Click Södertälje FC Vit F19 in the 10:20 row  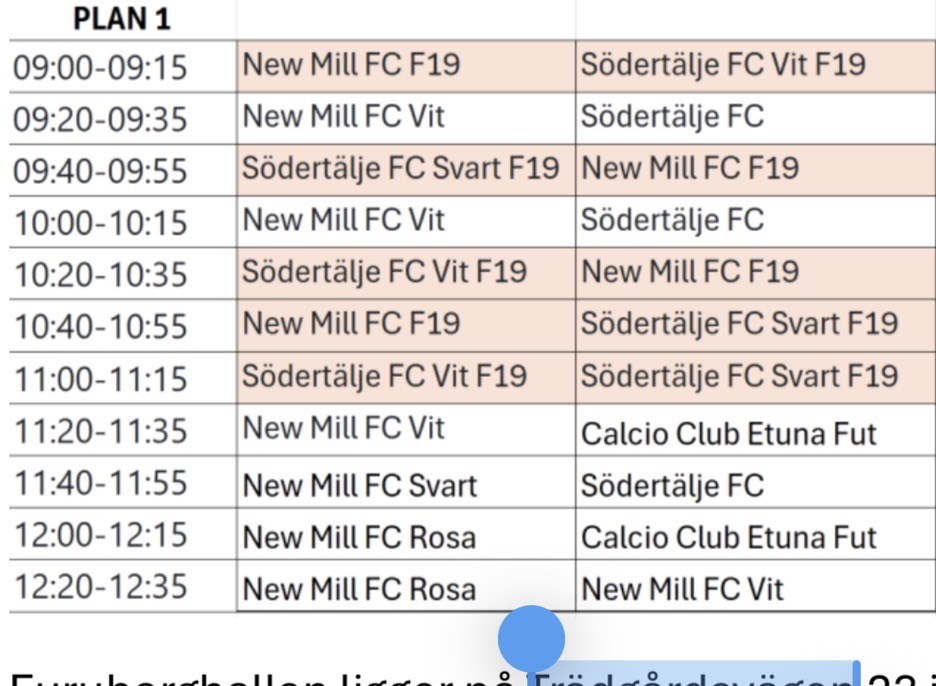[385, 271]
